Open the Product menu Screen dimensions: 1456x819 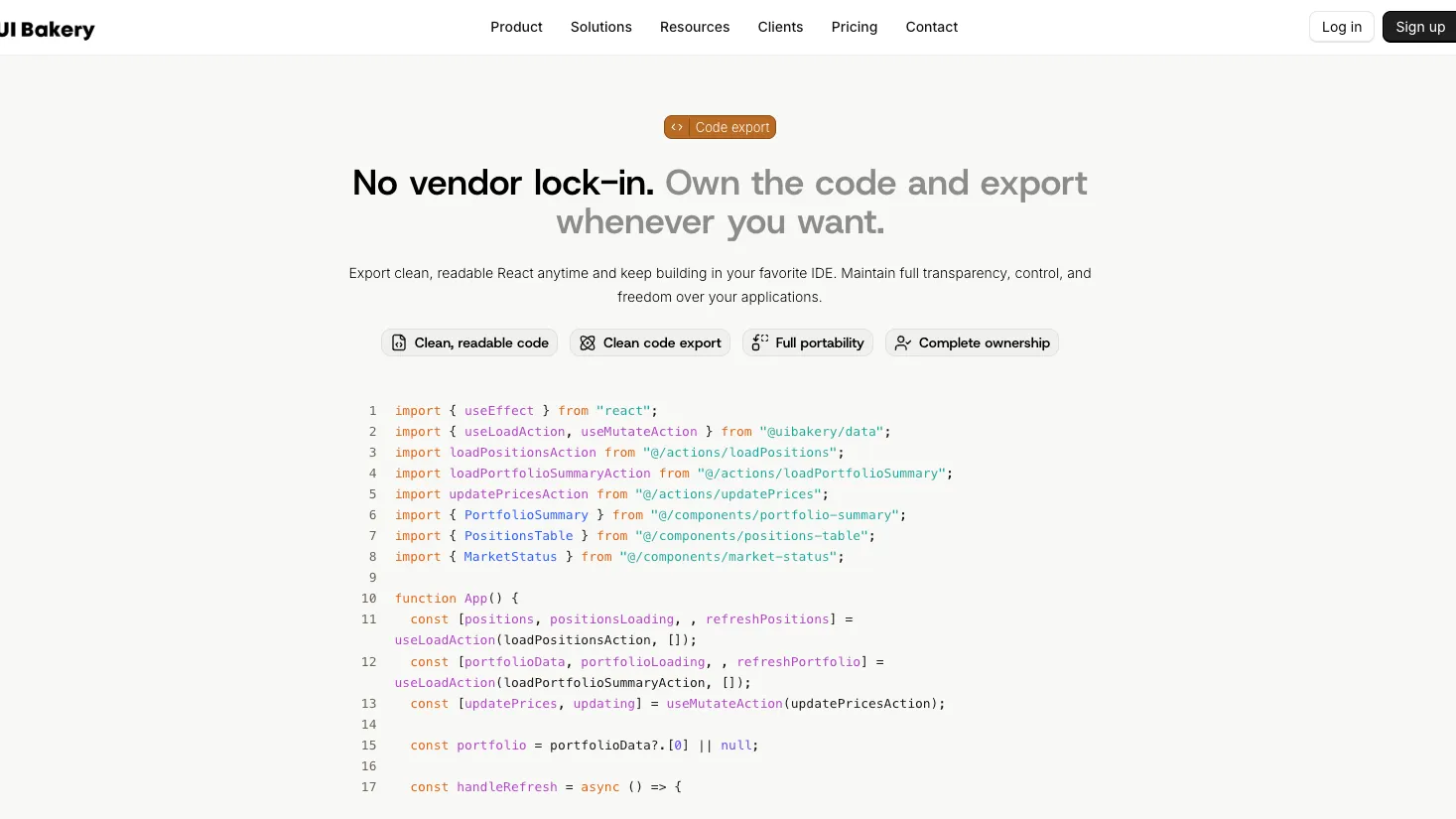click(516, 27)
